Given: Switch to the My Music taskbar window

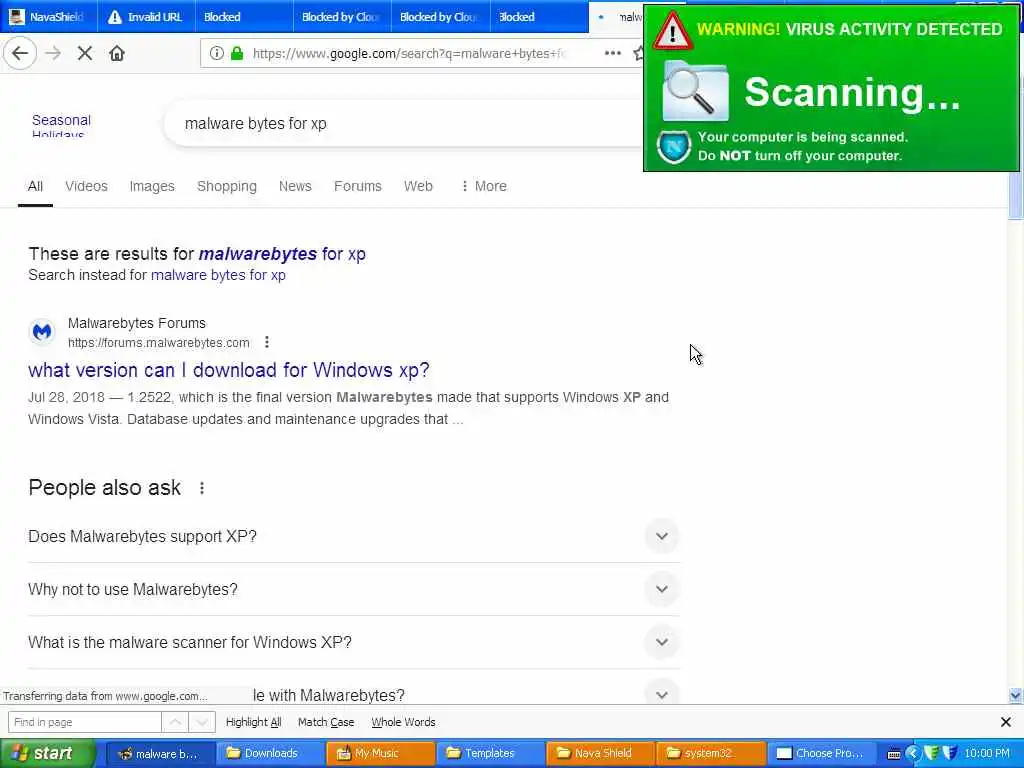Looking at the screenshot, I should pos(381,754).
